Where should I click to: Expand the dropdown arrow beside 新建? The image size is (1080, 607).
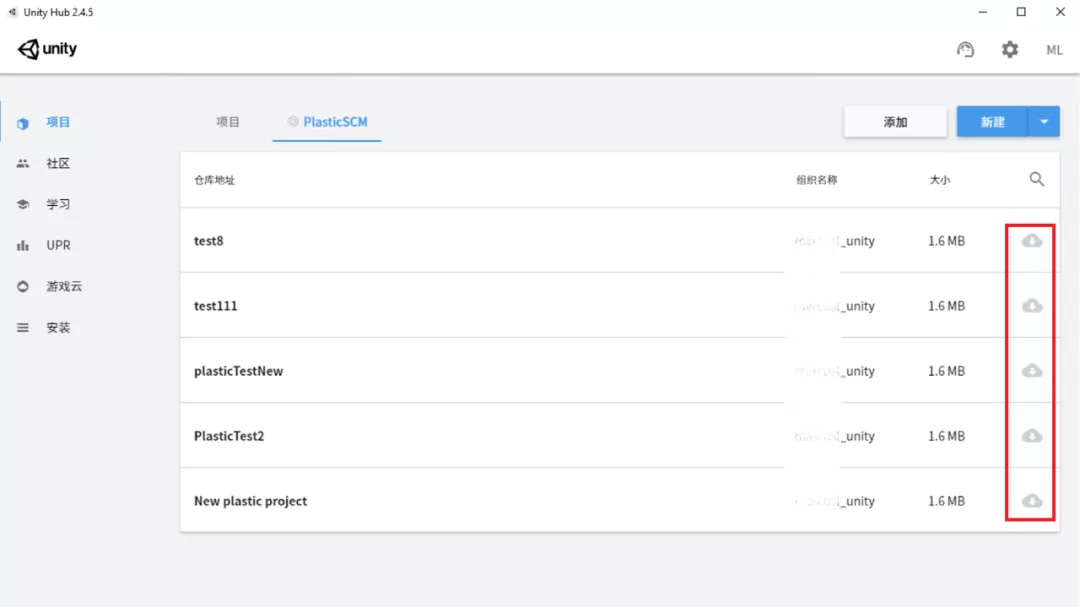(x=1043, y=122)
